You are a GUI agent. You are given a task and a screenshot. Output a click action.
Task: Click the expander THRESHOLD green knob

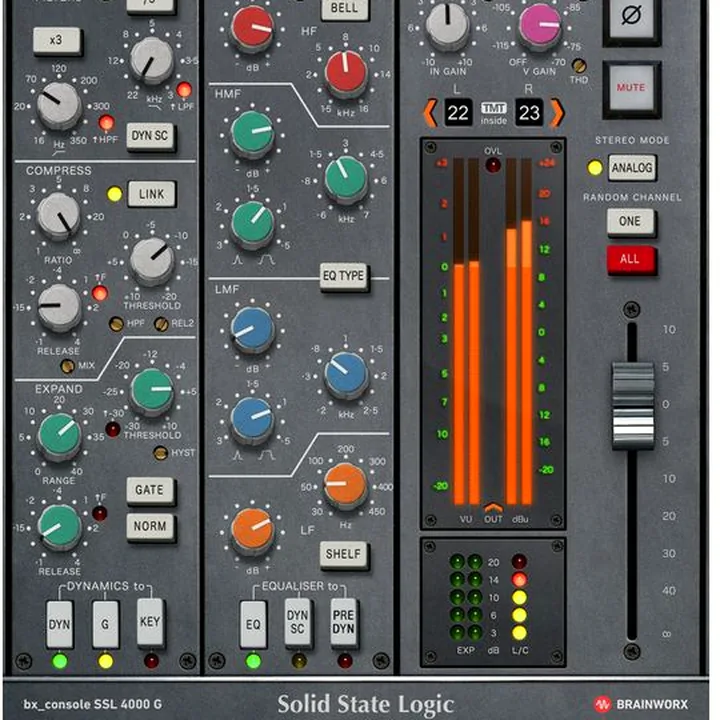tap(152, 391)
